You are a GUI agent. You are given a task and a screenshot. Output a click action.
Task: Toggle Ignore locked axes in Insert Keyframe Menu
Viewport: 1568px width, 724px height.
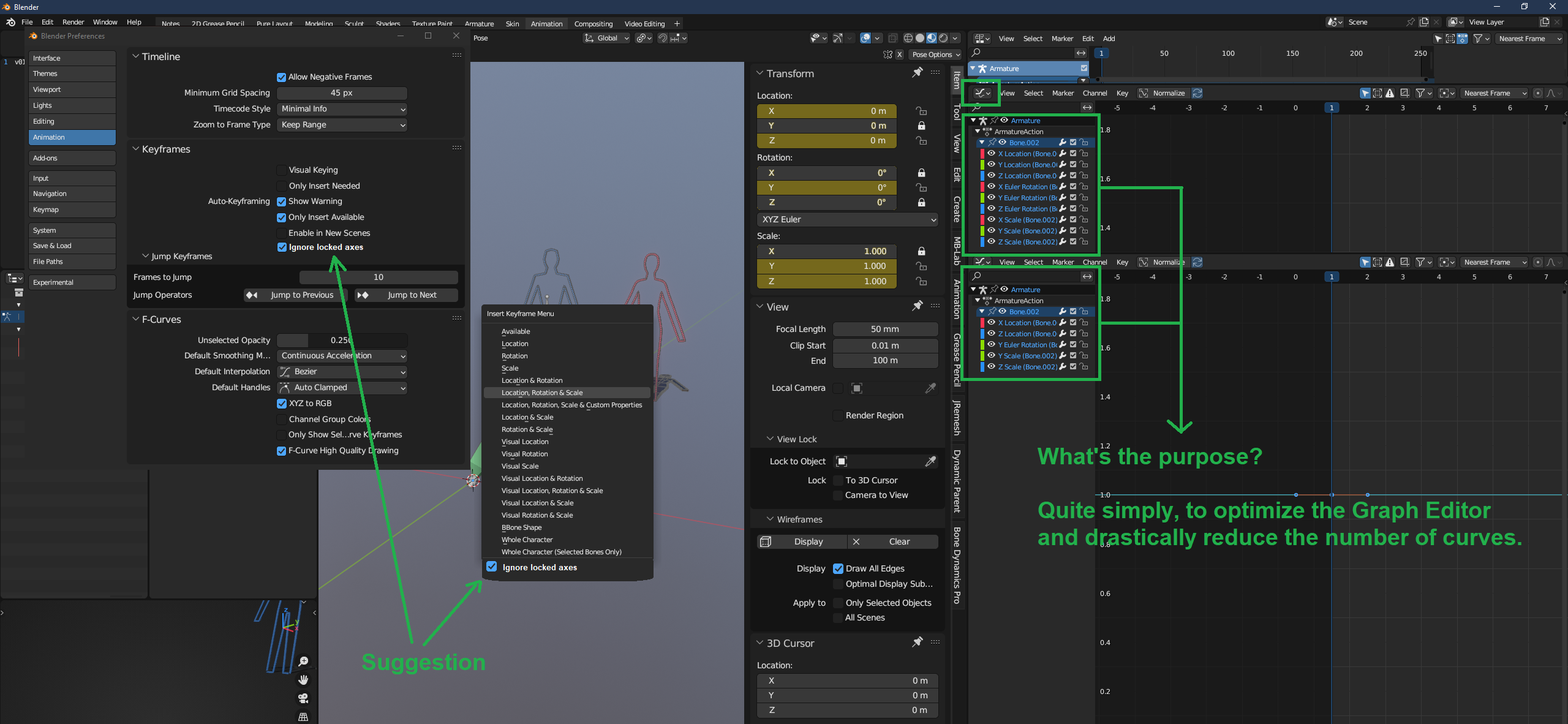492,567
